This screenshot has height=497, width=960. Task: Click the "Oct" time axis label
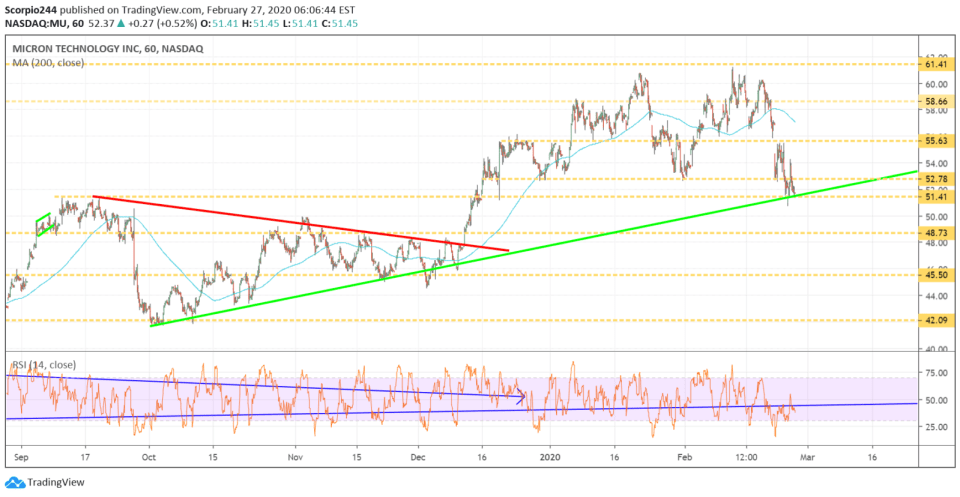(148, 457)
